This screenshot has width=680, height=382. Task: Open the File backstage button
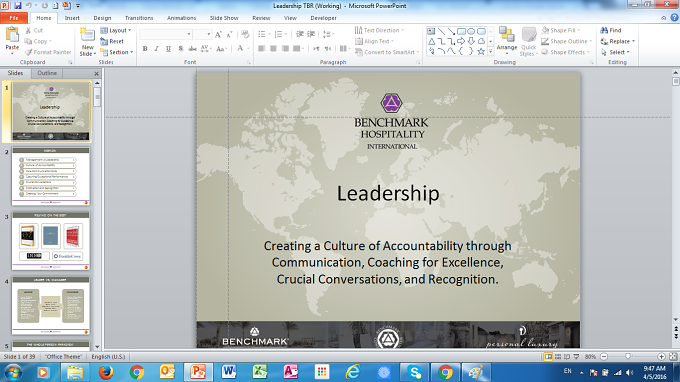coord(14,18)
